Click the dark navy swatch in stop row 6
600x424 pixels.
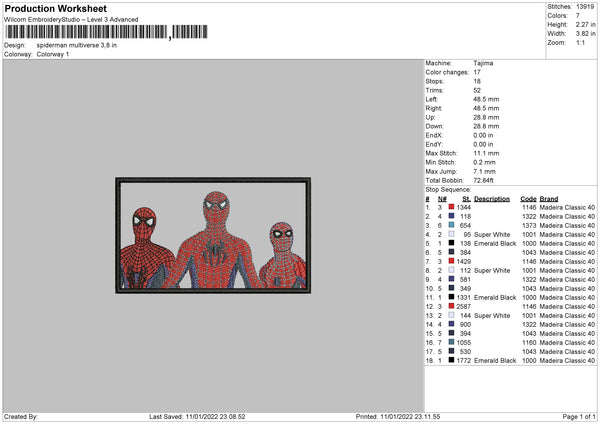click(452, 252)
